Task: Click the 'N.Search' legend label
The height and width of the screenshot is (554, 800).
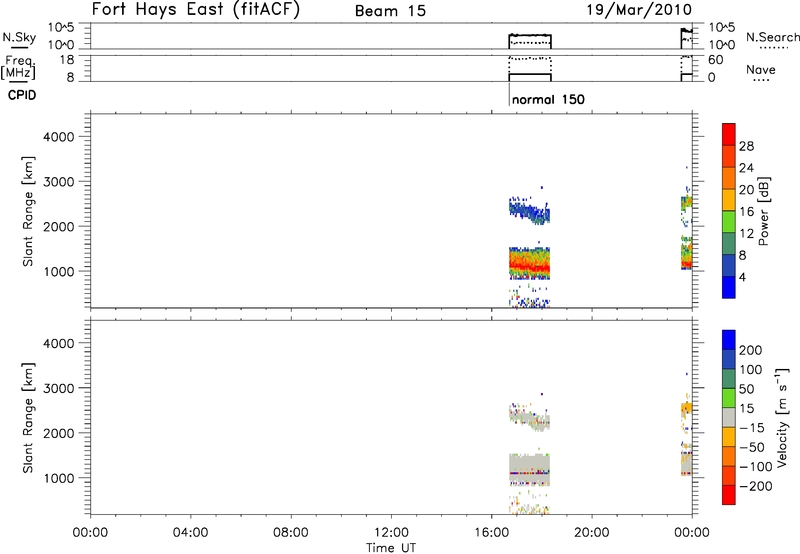Action: click(x=772, y=37)
